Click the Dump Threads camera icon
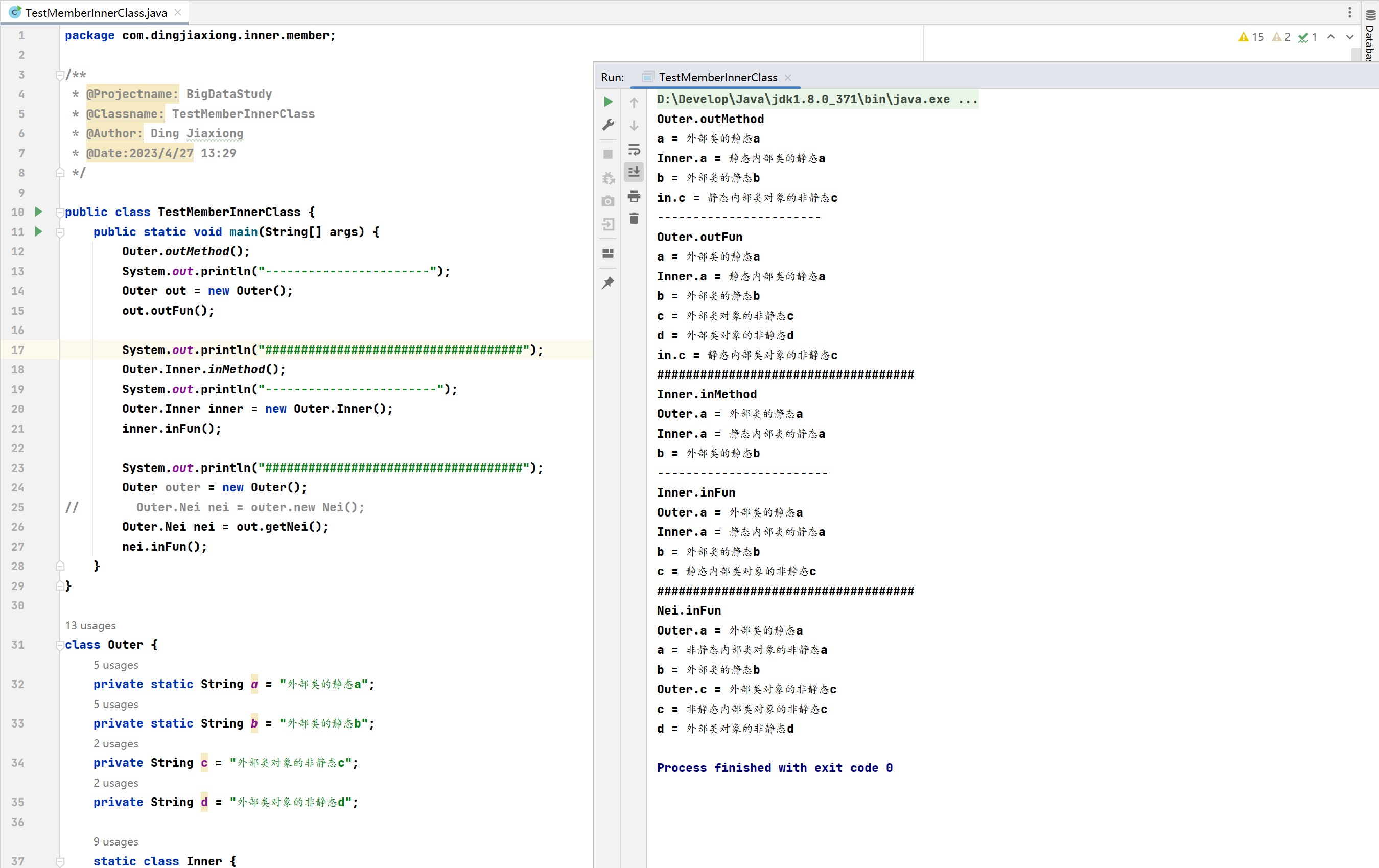The image size is (1379, 868). point(608,201)
